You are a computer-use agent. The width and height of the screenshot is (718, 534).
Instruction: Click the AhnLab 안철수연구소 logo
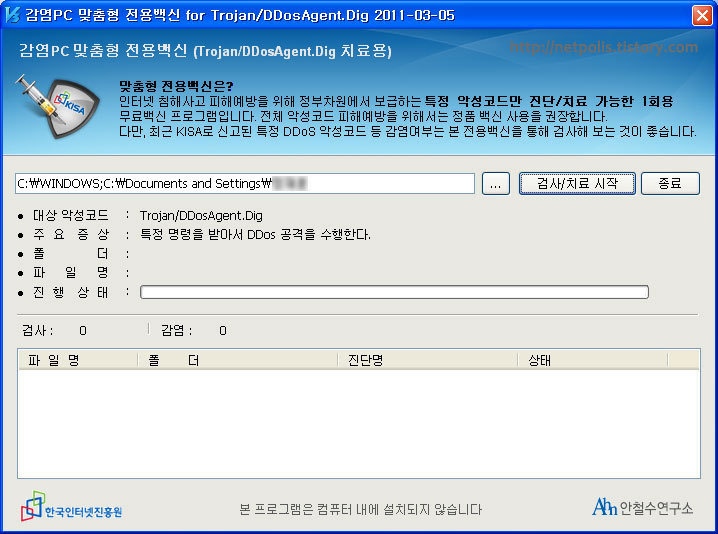coord(642,507)
